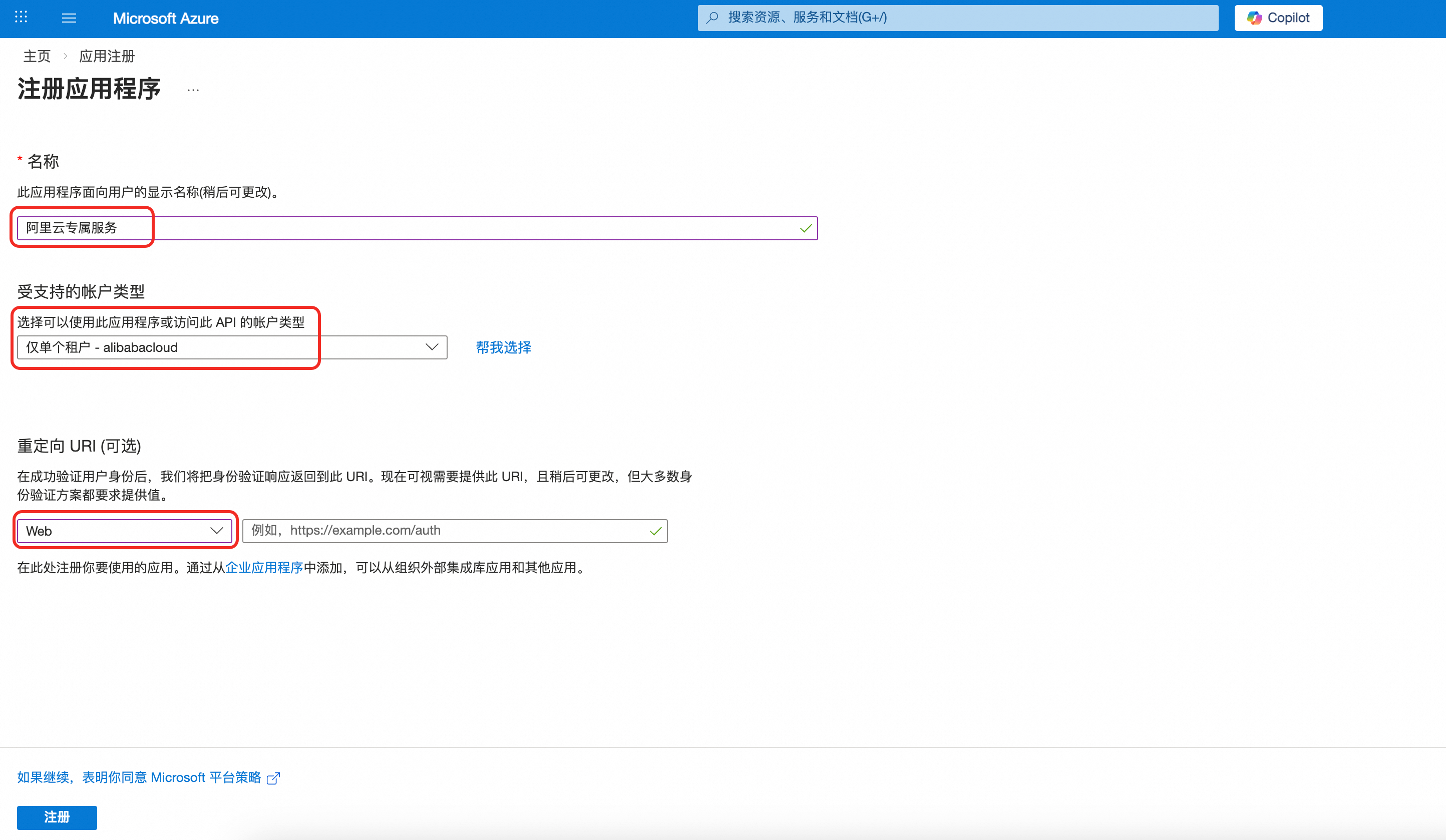1446x840 pixels.
Task: Click the checkmark in the redirect URI field
Action: tap(655, 531)
